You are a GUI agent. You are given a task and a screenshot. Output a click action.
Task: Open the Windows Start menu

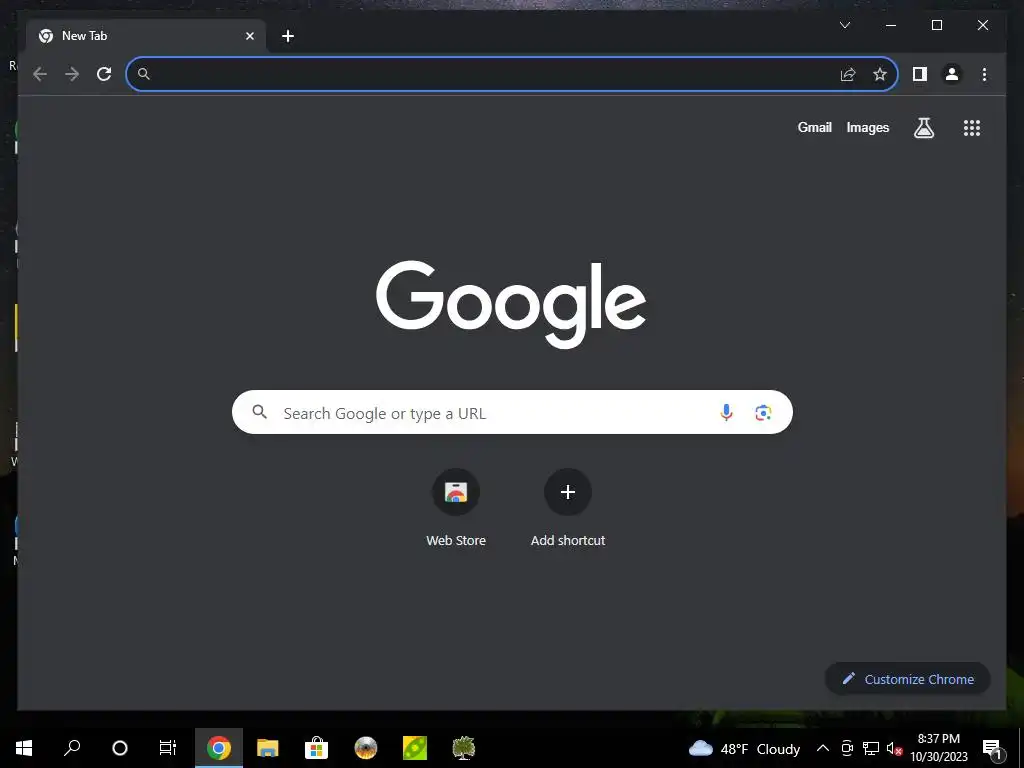pyautogui.click(x=24, y=748)
